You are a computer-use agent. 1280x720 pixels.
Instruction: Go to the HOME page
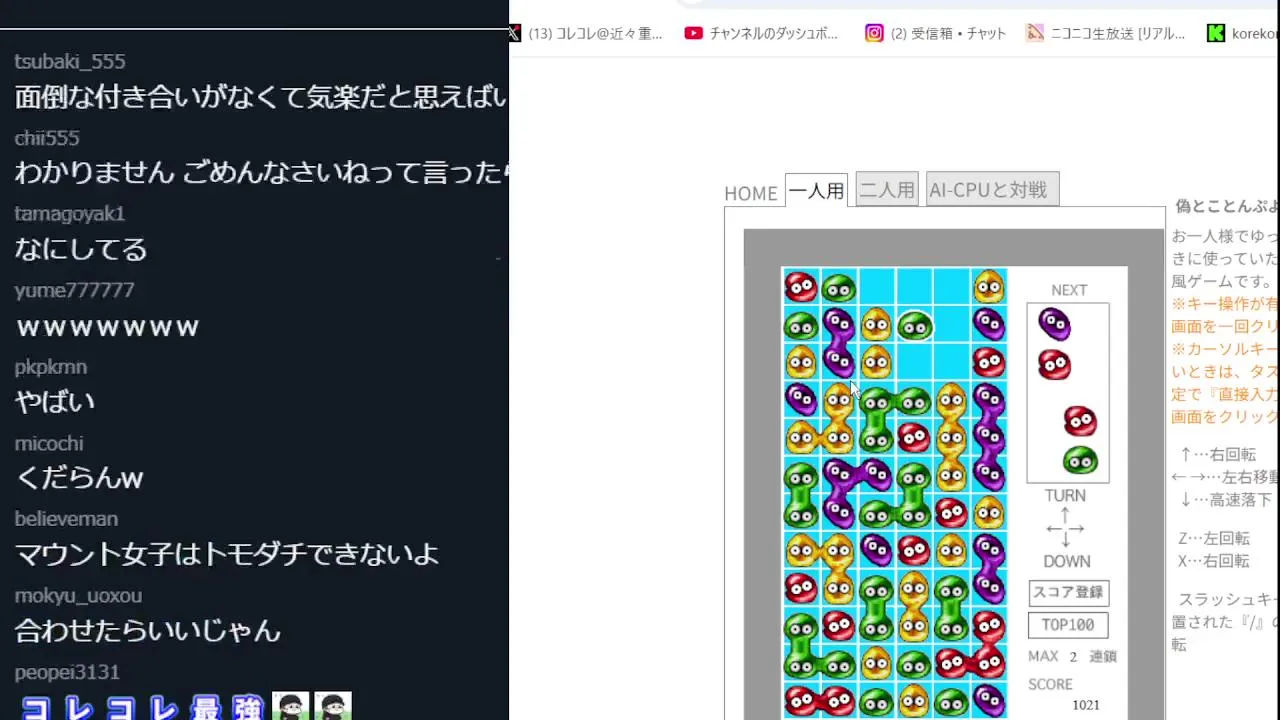coord(751,193)
